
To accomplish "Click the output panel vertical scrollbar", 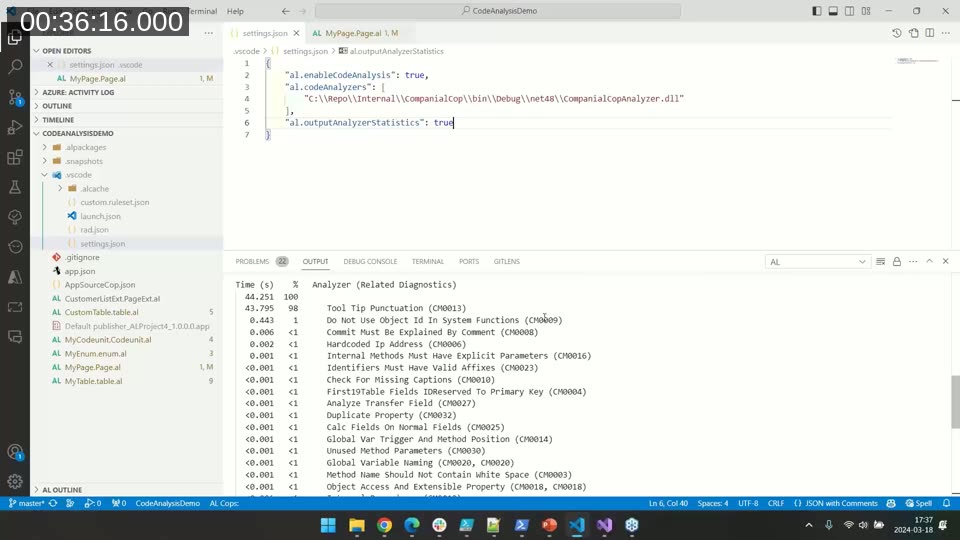I will (955, 402).
